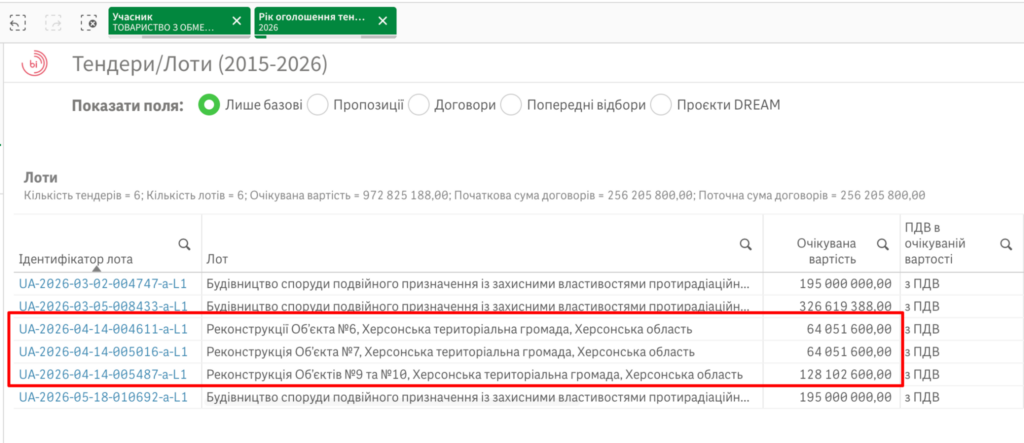The height and width of the screenshot is (443, 1024).
Task: Click the 128 102 600,00 value cell
Action: (831, 374)
